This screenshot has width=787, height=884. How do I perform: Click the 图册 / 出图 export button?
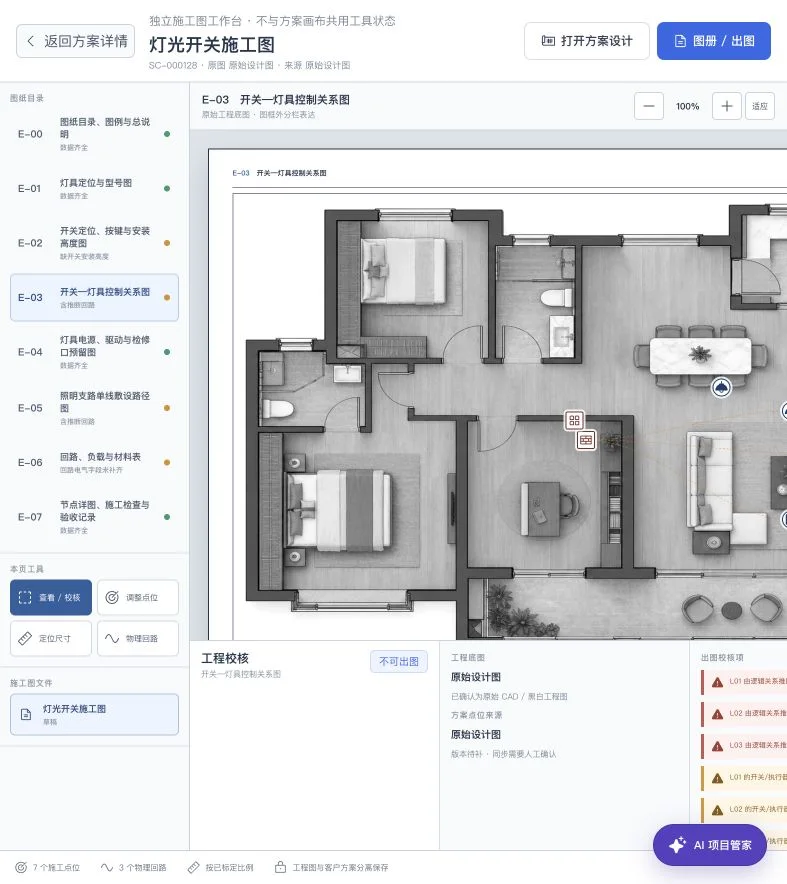click(714, 41)
